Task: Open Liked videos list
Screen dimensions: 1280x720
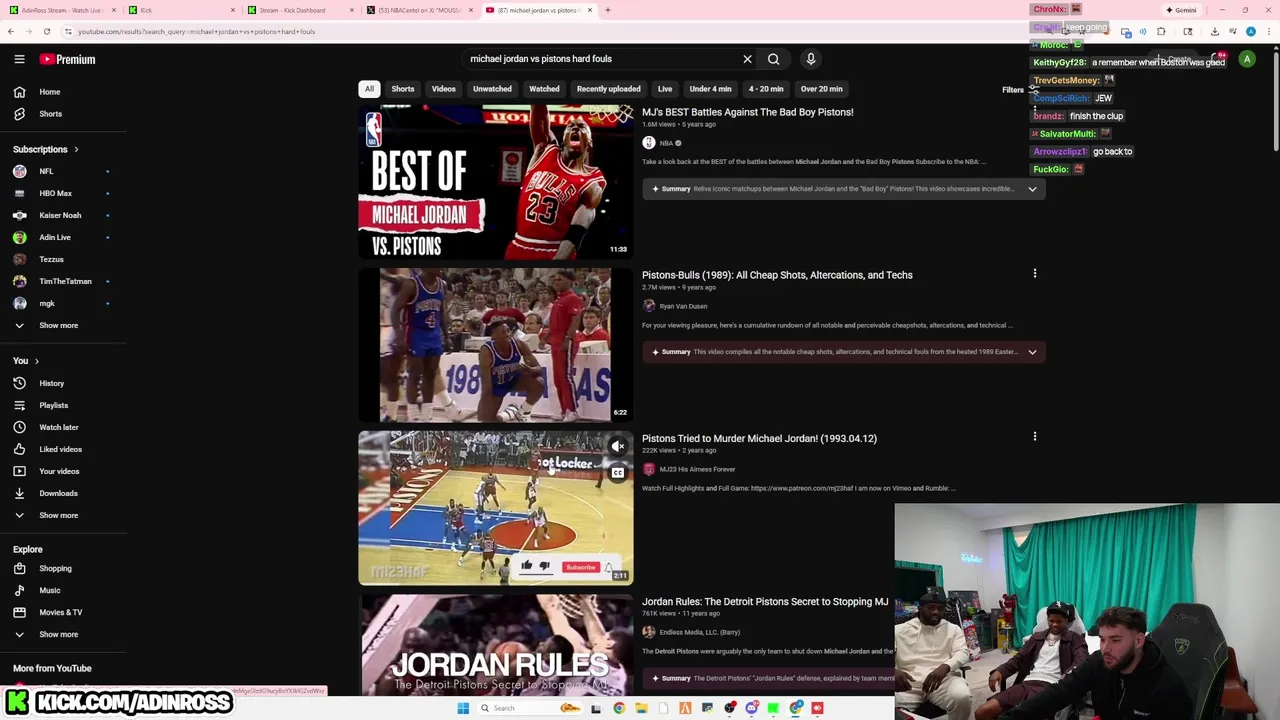Action: 63,449
